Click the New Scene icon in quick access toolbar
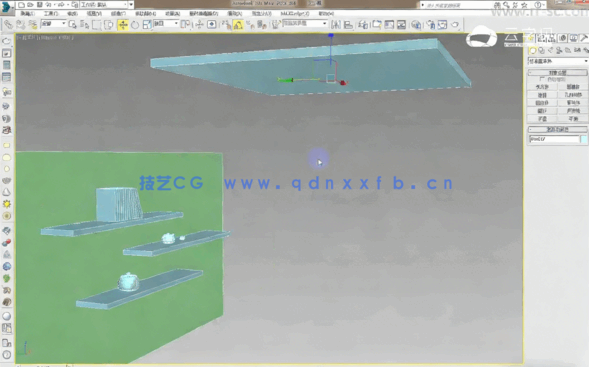589x367 pixels. [21, 5]
